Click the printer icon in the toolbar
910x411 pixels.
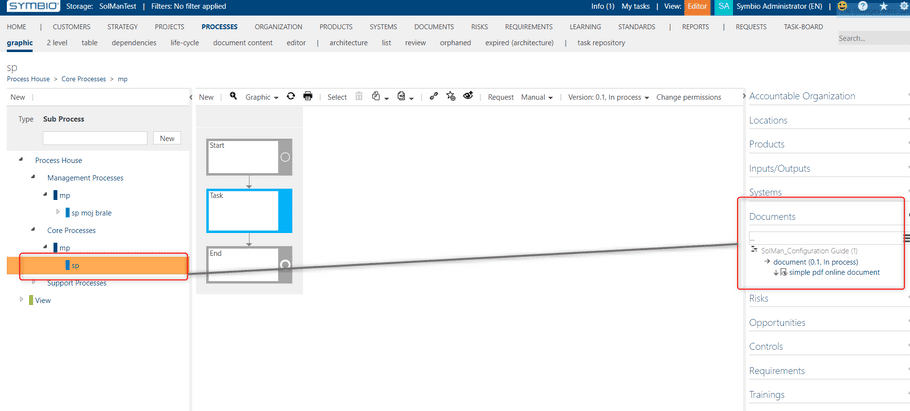308,96
